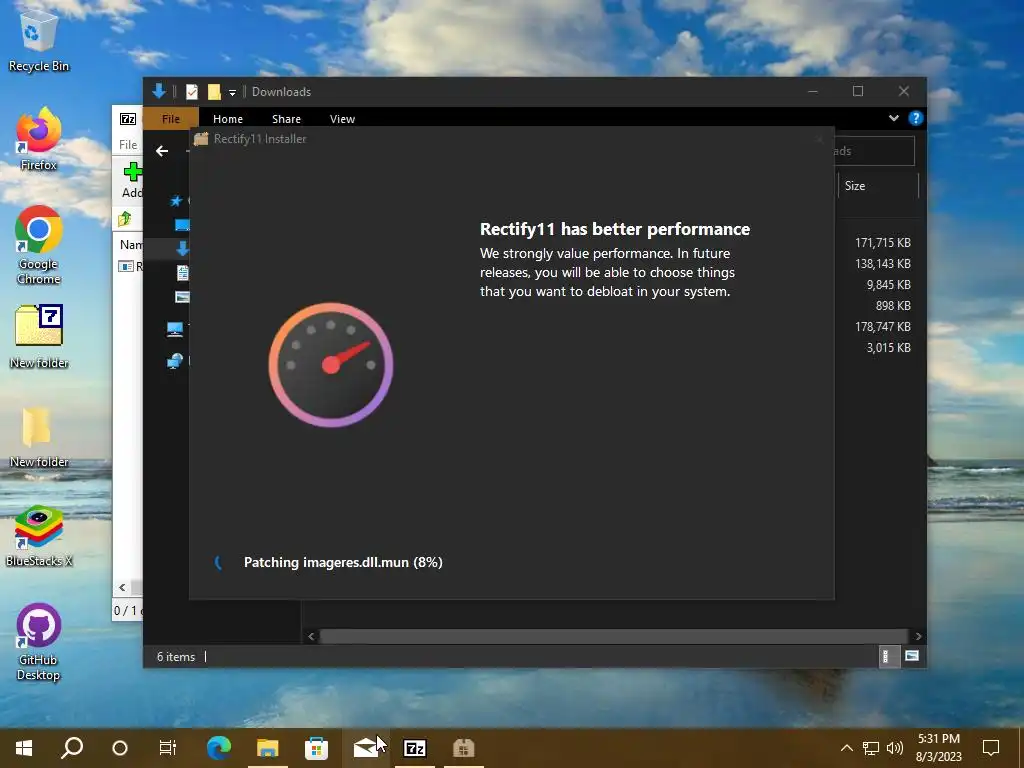Select the 138,143 KB file size cell

pos(882,264)
